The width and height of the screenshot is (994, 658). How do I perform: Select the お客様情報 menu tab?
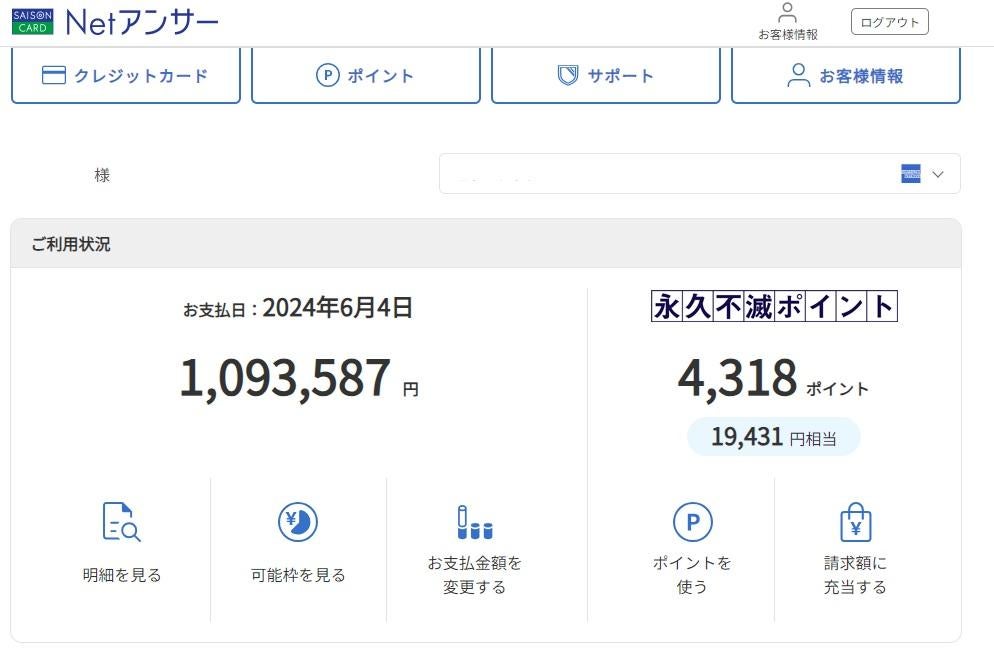coord(846,76)
